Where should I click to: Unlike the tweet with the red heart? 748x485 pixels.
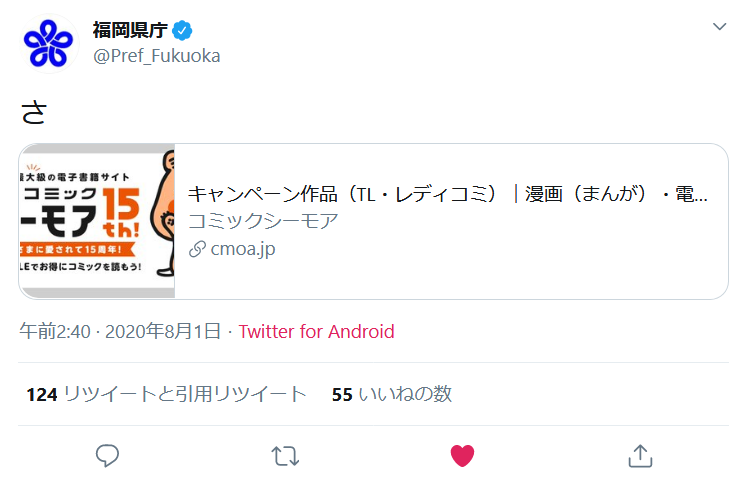point(462,456)
